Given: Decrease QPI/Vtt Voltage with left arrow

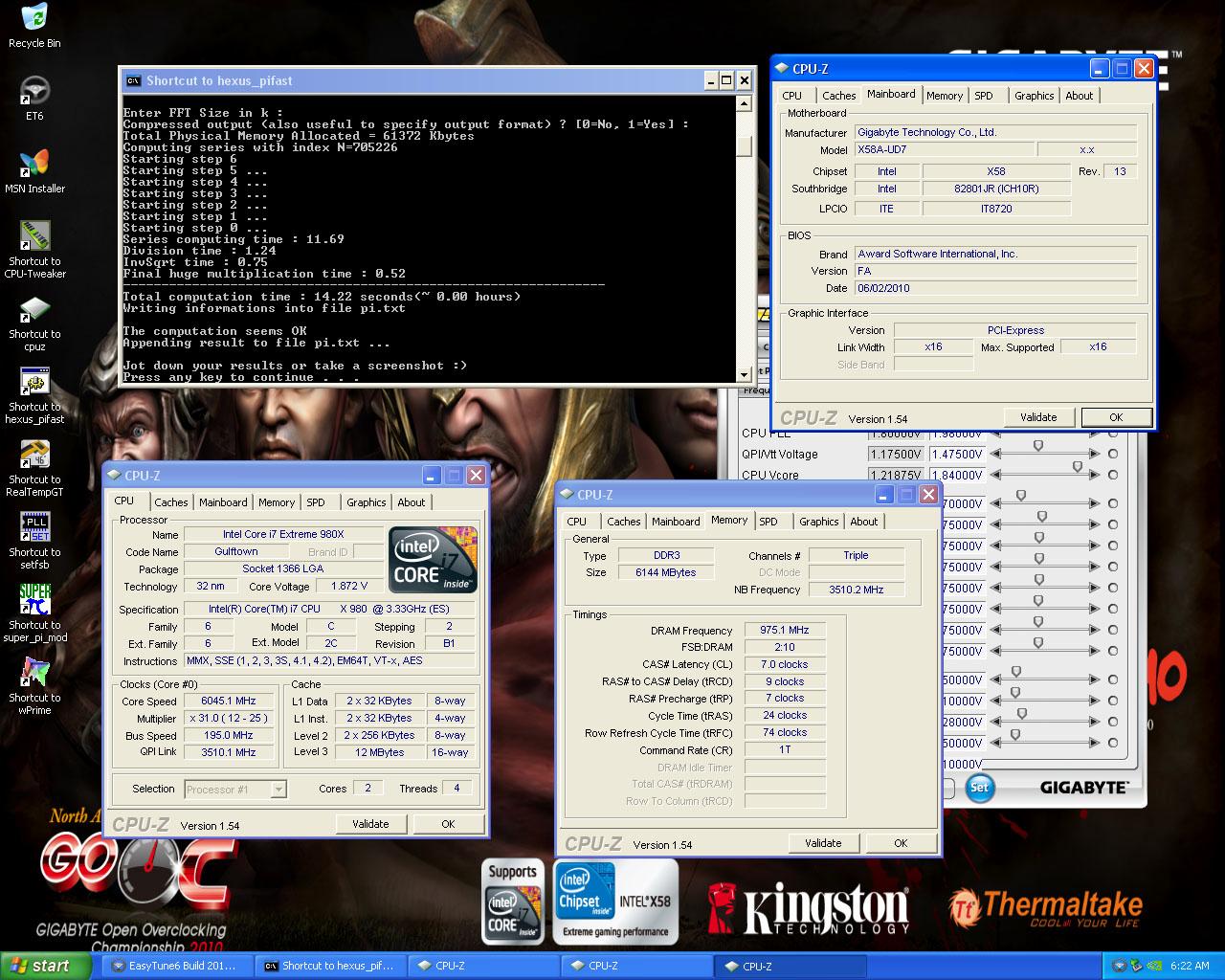Looking at the screenshot, I should (995, 454).
